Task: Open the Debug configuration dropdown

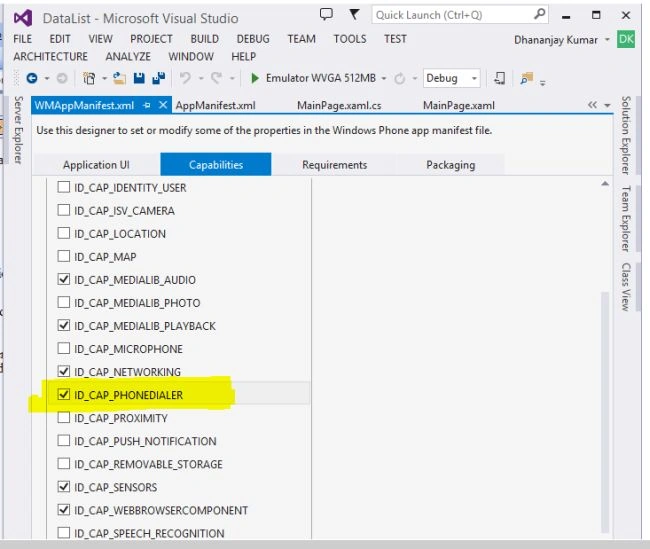Action: pyautogui.click(x=451, y=78)
